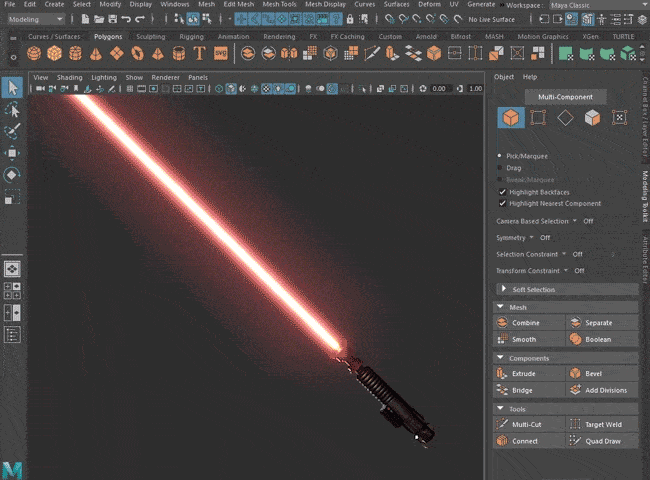Click the four-view layout icon
This screenshot has height=480, width=650.
click(x=12, y=291)
